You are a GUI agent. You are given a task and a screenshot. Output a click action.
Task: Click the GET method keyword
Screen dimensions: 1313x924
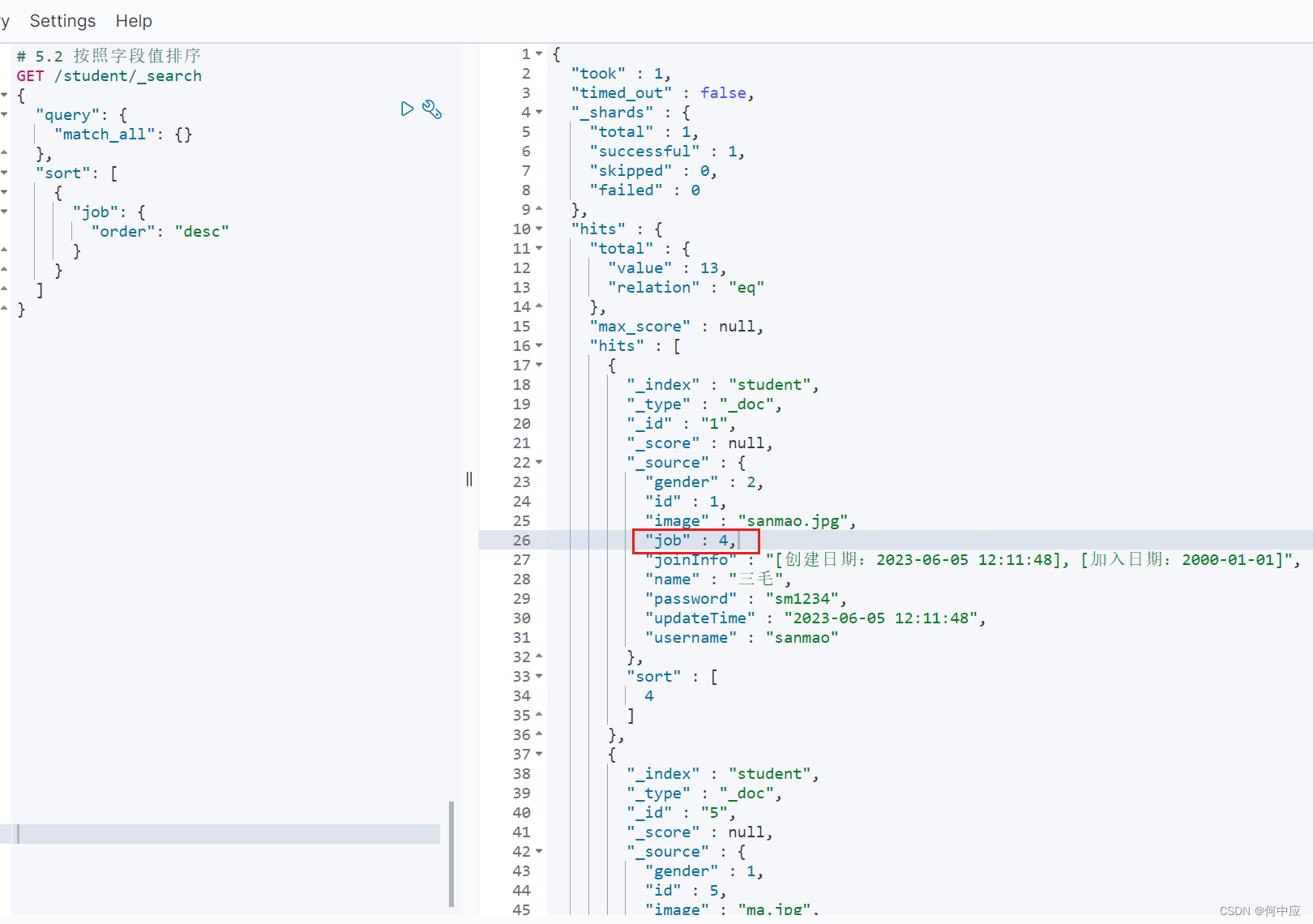point(30,76)
